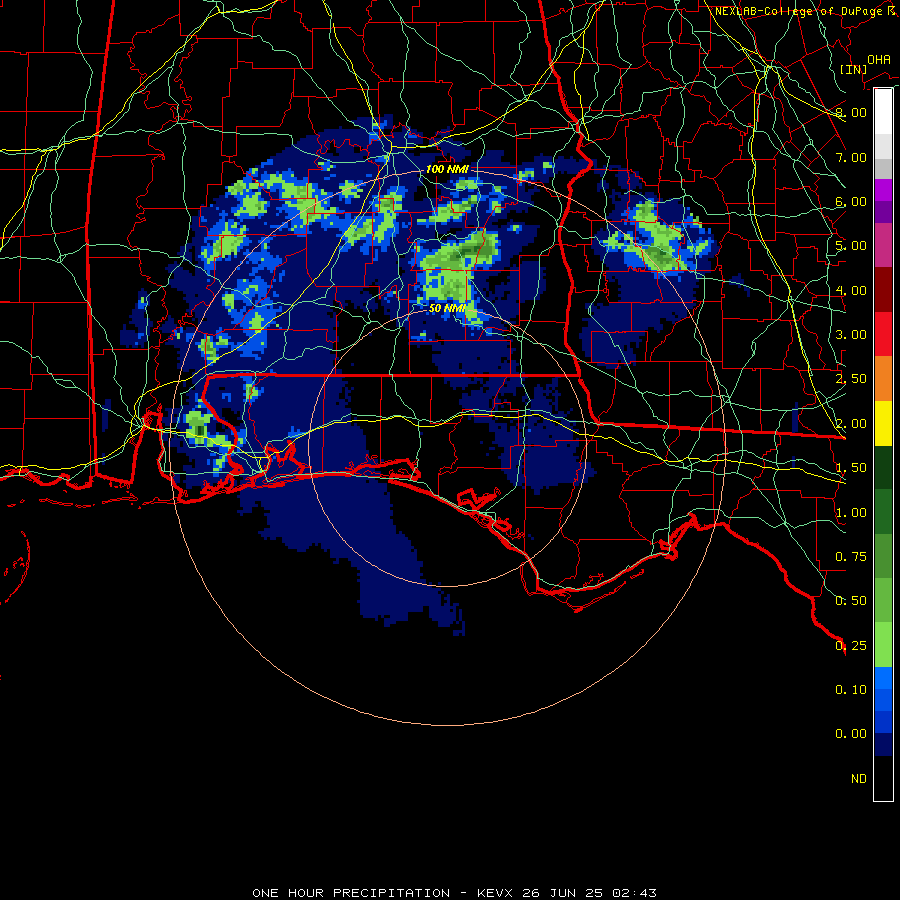Select the yellow legend swatch
The image size is (900, 900).
[883, 423]
